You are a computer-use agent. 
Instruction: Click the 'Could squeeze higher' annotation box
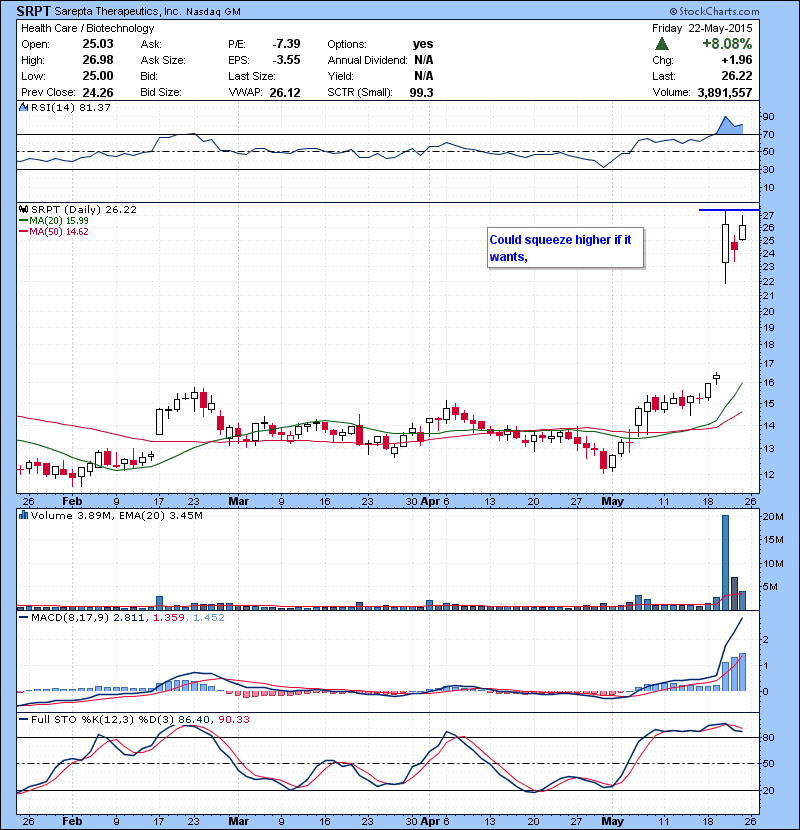565,248
